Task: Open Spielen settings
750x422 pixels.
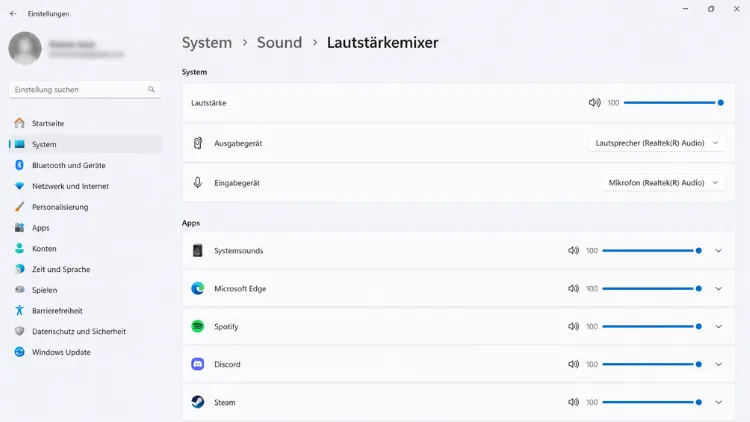Action: pyautogui.click(x=85, y=290)
